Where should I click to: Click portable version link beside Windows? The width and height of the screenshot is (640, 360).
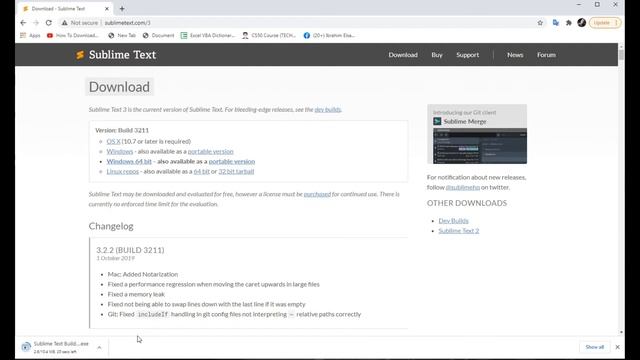(211, 151)
